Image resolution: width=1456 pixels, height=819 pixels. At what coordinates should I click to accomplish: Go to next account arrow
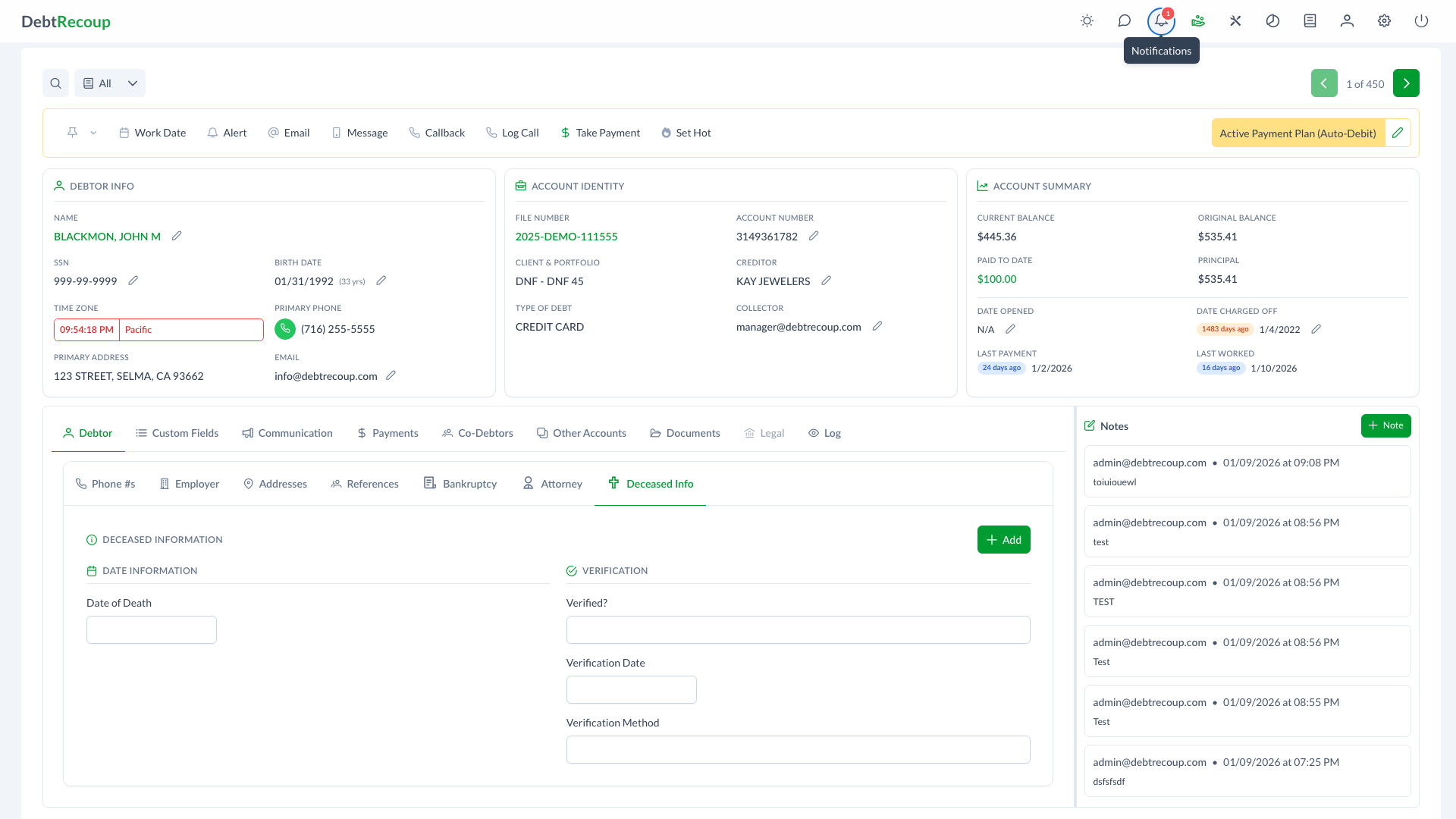tap(1406, 83)
